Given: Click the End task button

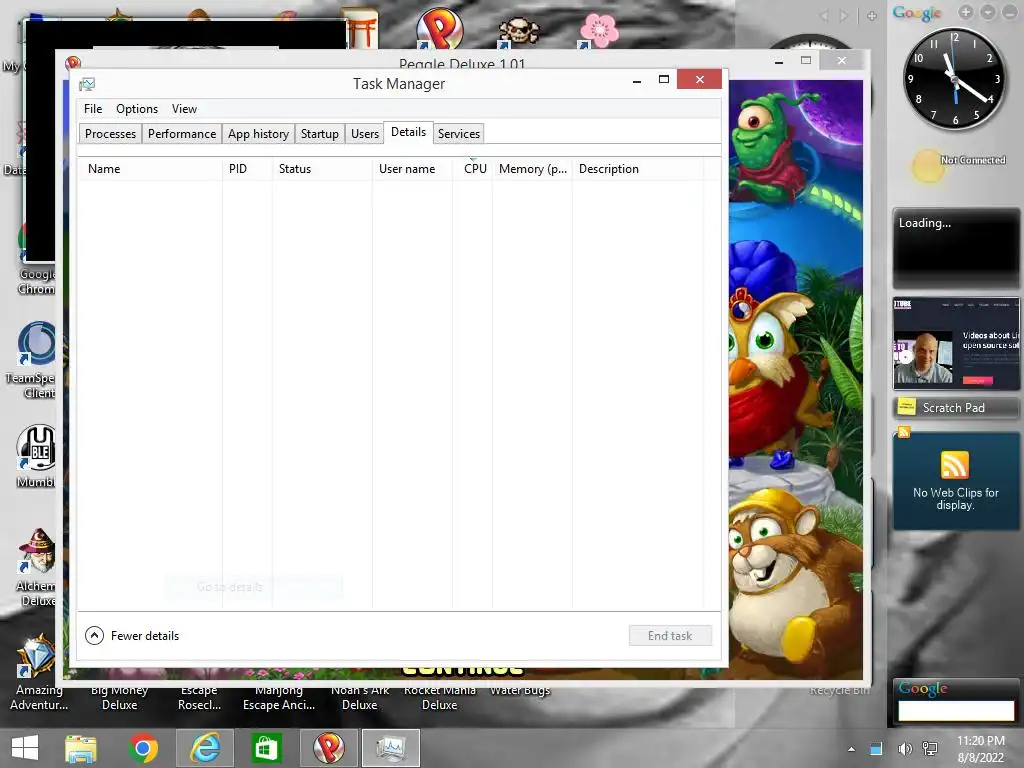Looking at the screenshot, I should [670, 635].
